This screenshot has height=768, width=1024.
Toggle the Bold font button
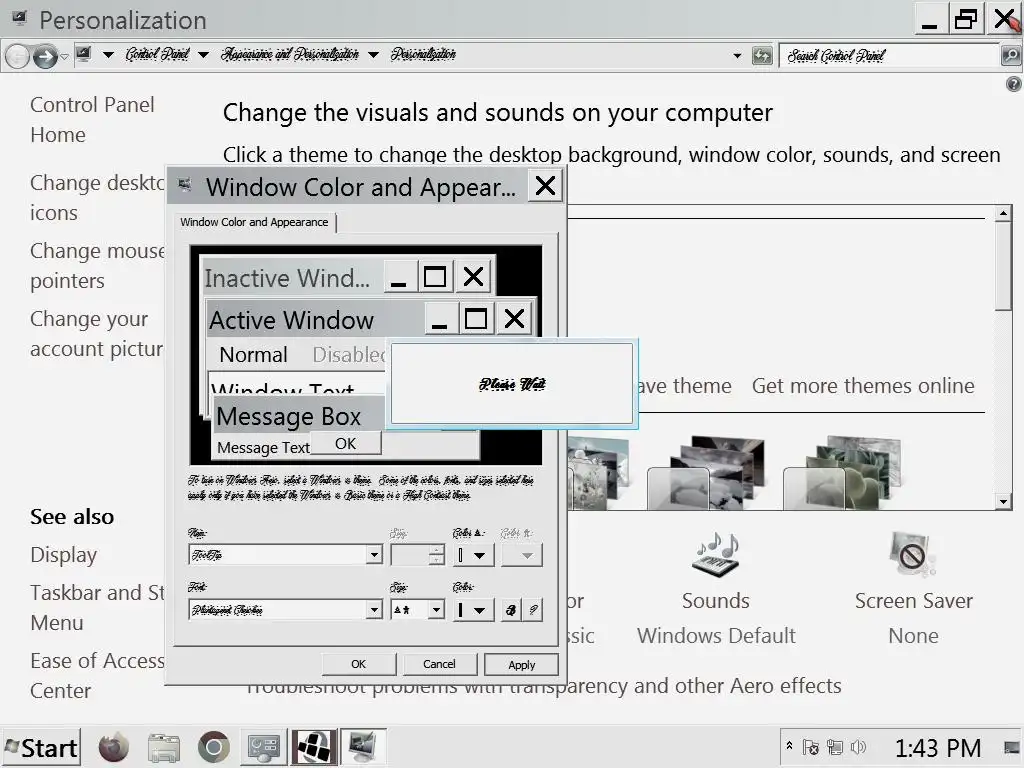[x=511, y=610]
